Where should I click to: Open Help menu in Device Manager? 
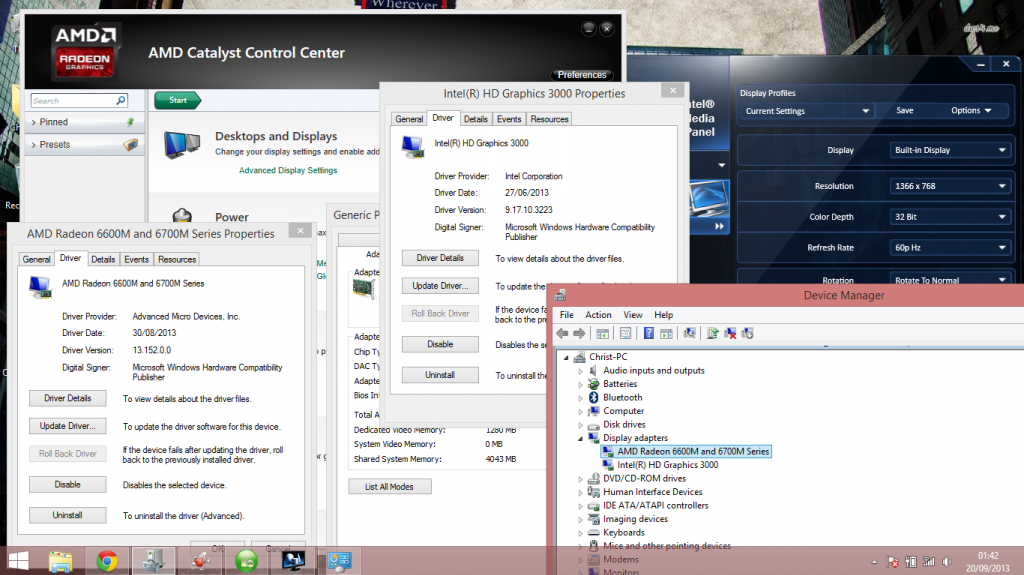click(664, 315)
